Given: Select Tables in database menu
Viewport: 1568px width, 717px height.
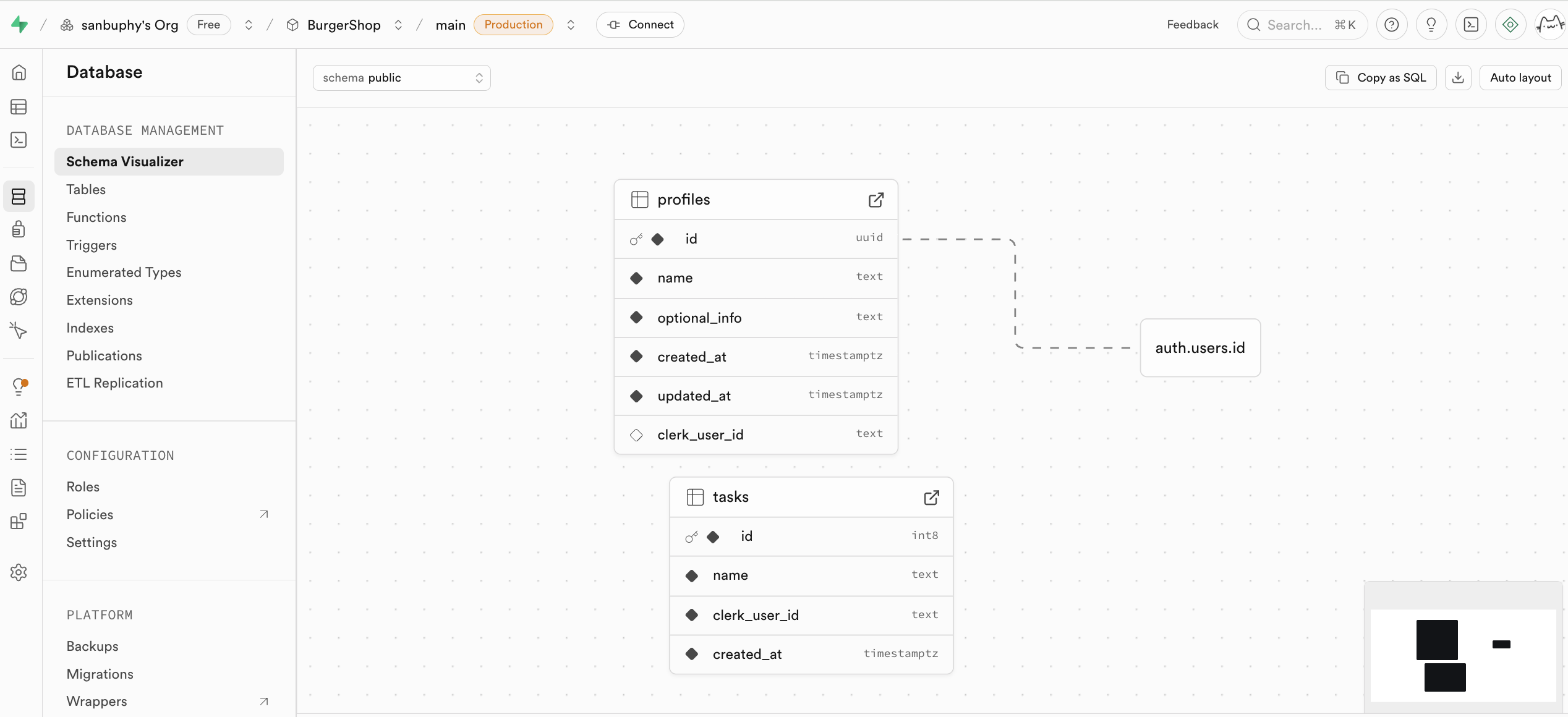Looking at the screenshot, I should (86, 190).
